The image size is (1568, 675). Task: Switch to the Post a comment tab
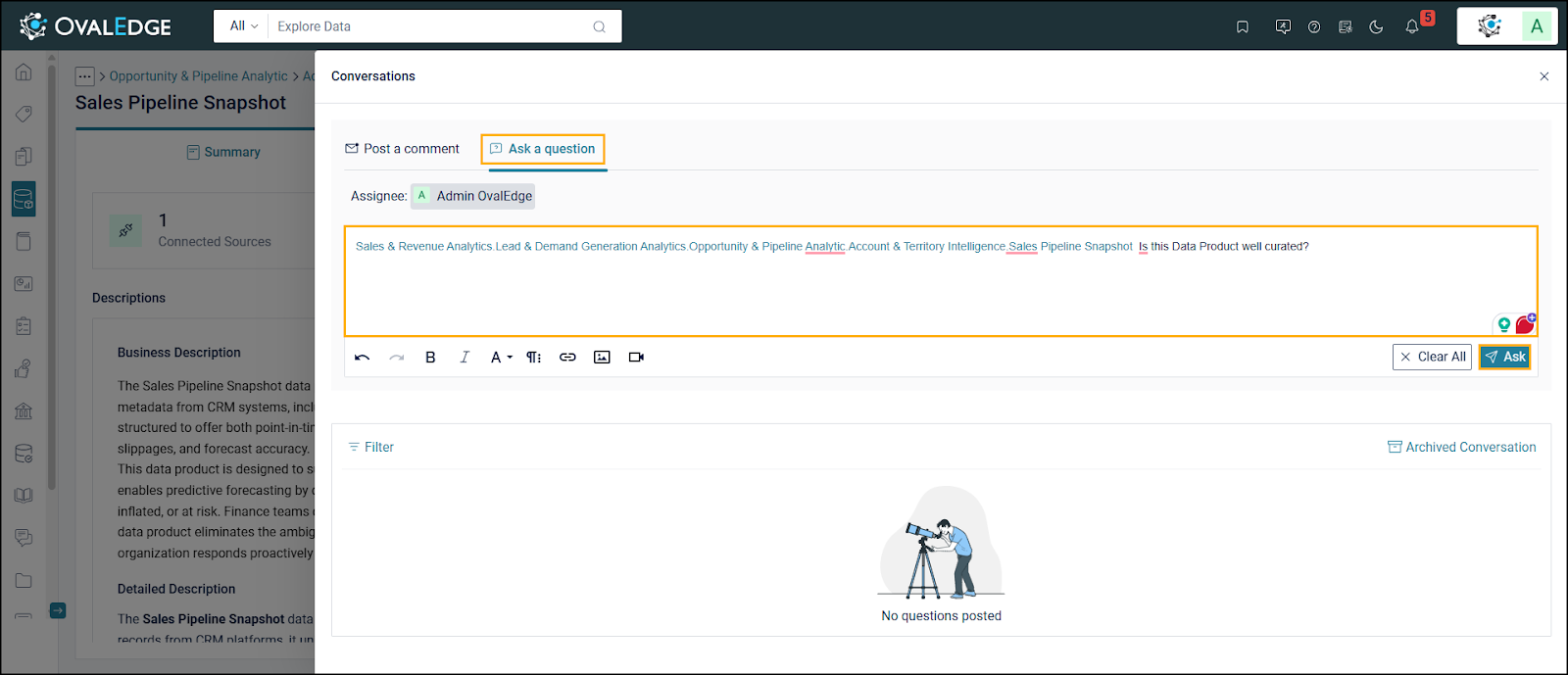402,149
